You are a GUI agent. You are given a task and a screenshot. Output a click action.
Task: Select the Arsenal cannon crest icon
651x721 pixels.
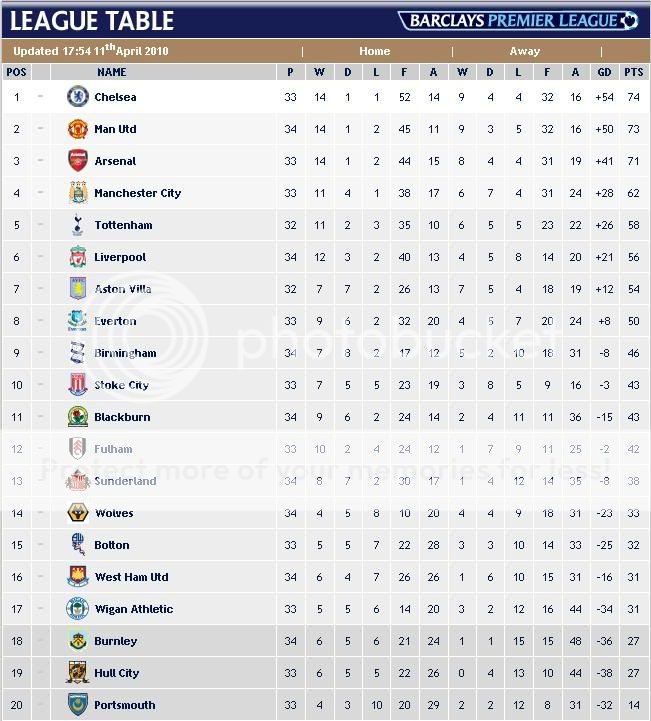(77, 161)
